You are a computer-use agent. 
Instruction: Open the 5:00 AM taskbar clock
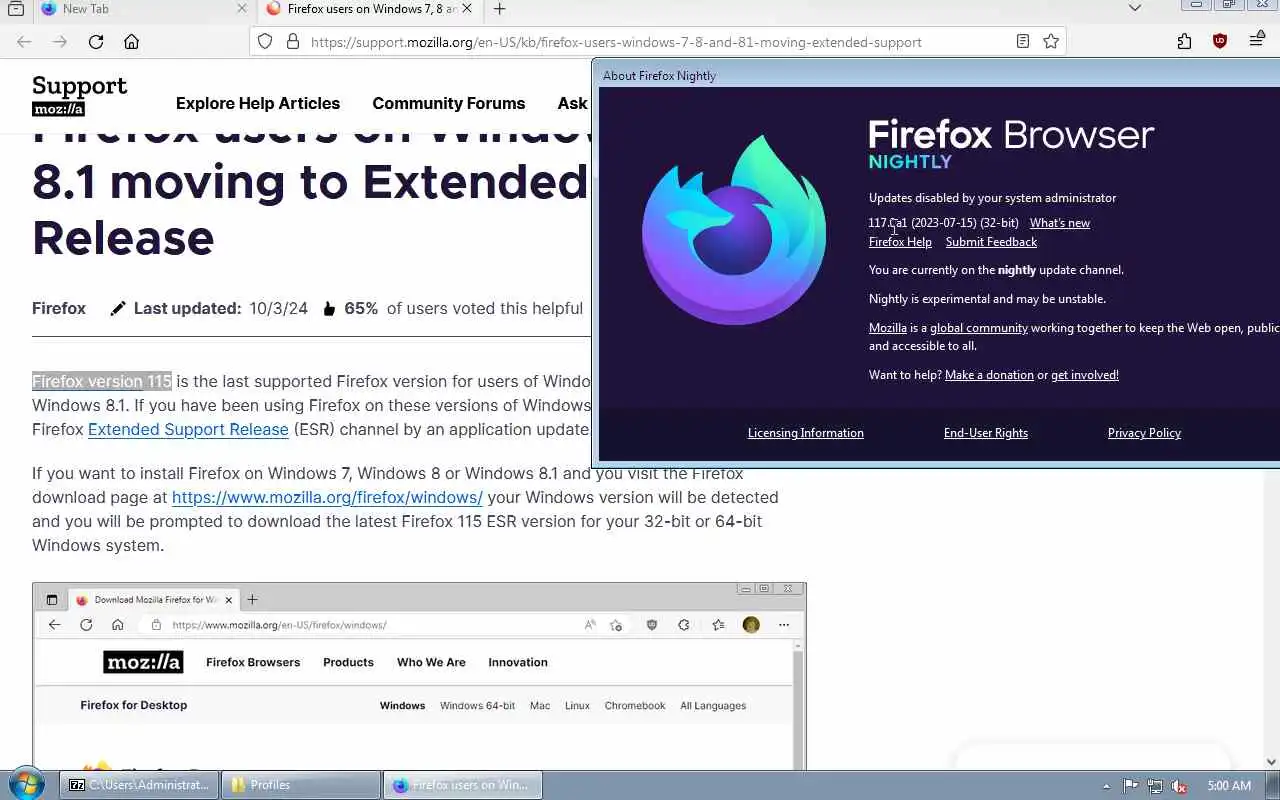(1229, 786)
